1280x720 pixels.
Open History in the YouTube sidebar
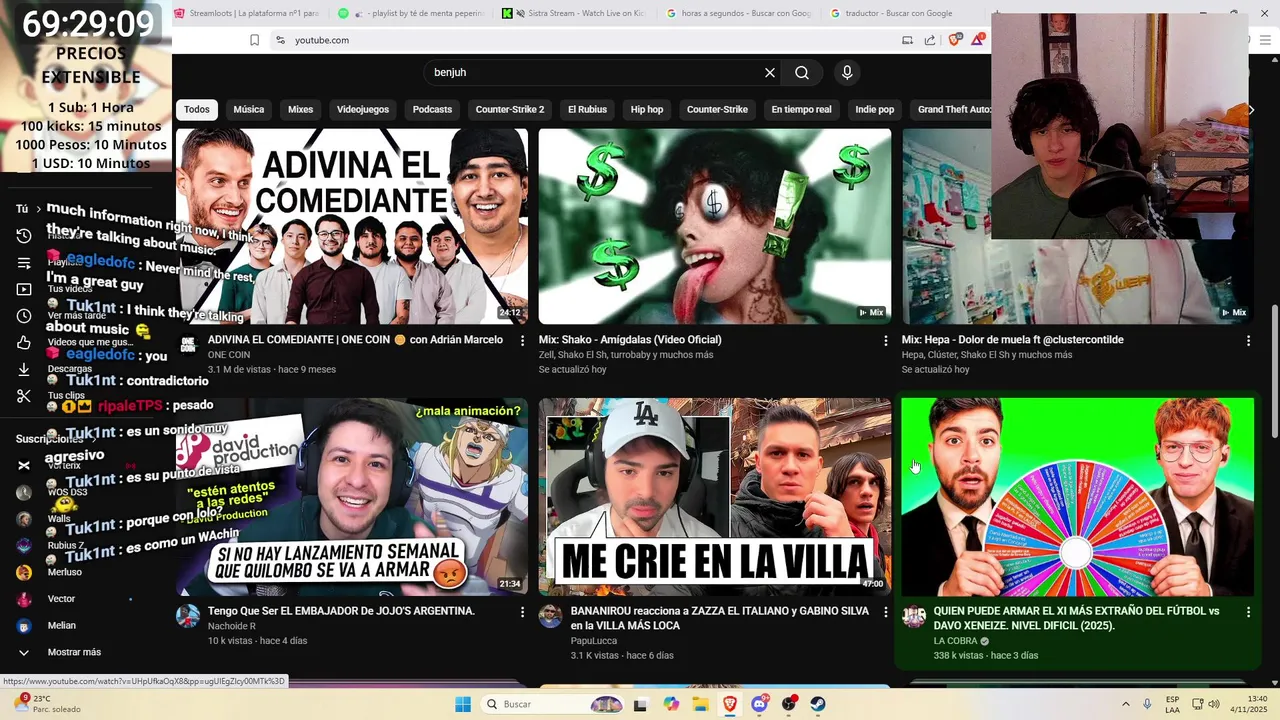click(x=24, y=236)
